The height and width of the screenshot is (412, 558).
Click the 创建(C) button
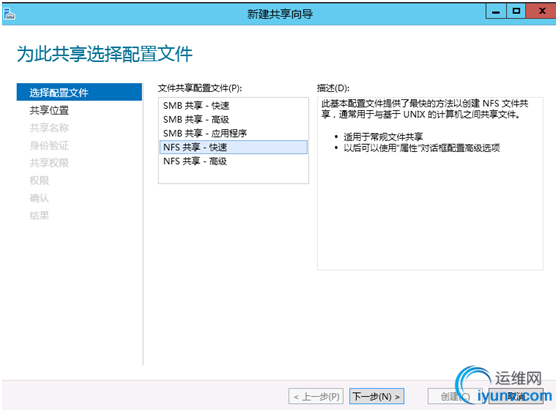(x=455, y=396)
